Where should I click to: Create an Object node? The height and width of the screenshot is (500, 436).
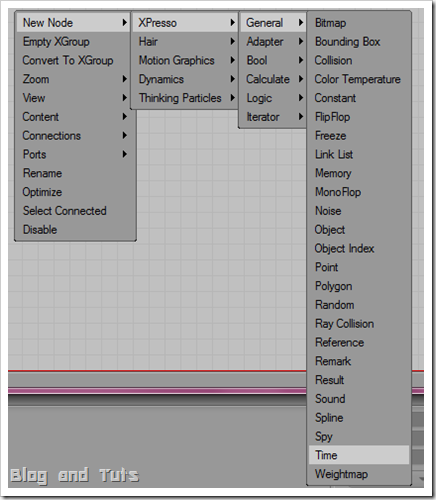pyautogui.click(x=359, y=230)
